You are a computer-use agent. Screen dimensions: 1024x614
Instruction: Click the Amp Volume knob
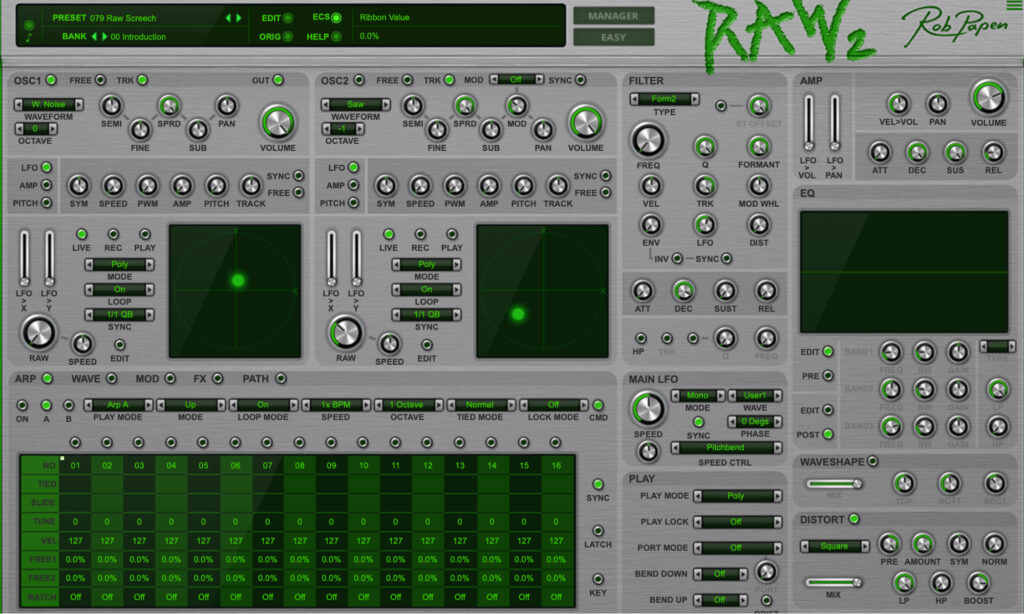click(988, 98)
